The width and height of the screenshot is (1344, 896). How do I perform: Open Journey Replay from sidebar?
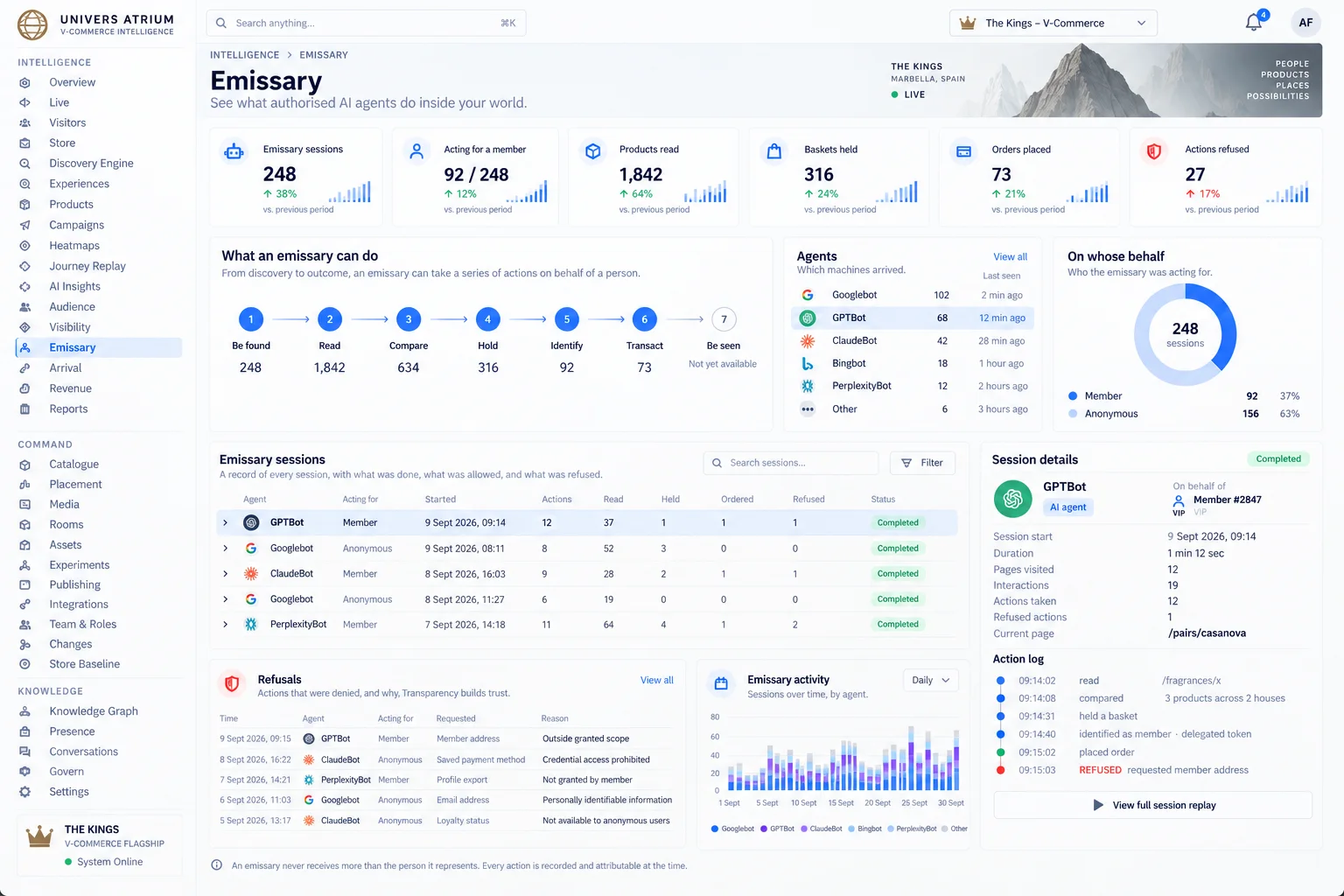87,266
